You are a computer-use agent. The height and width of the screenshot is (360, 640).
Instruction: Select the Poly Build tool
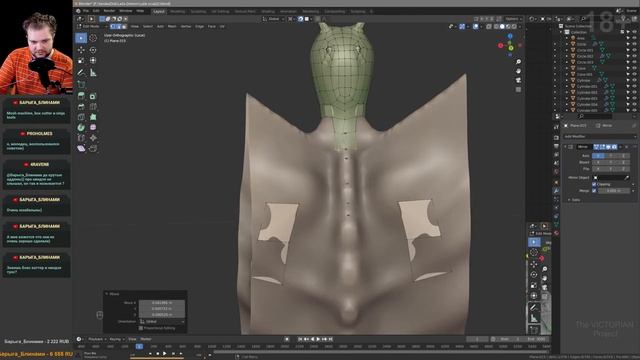(x=93, y=117)
